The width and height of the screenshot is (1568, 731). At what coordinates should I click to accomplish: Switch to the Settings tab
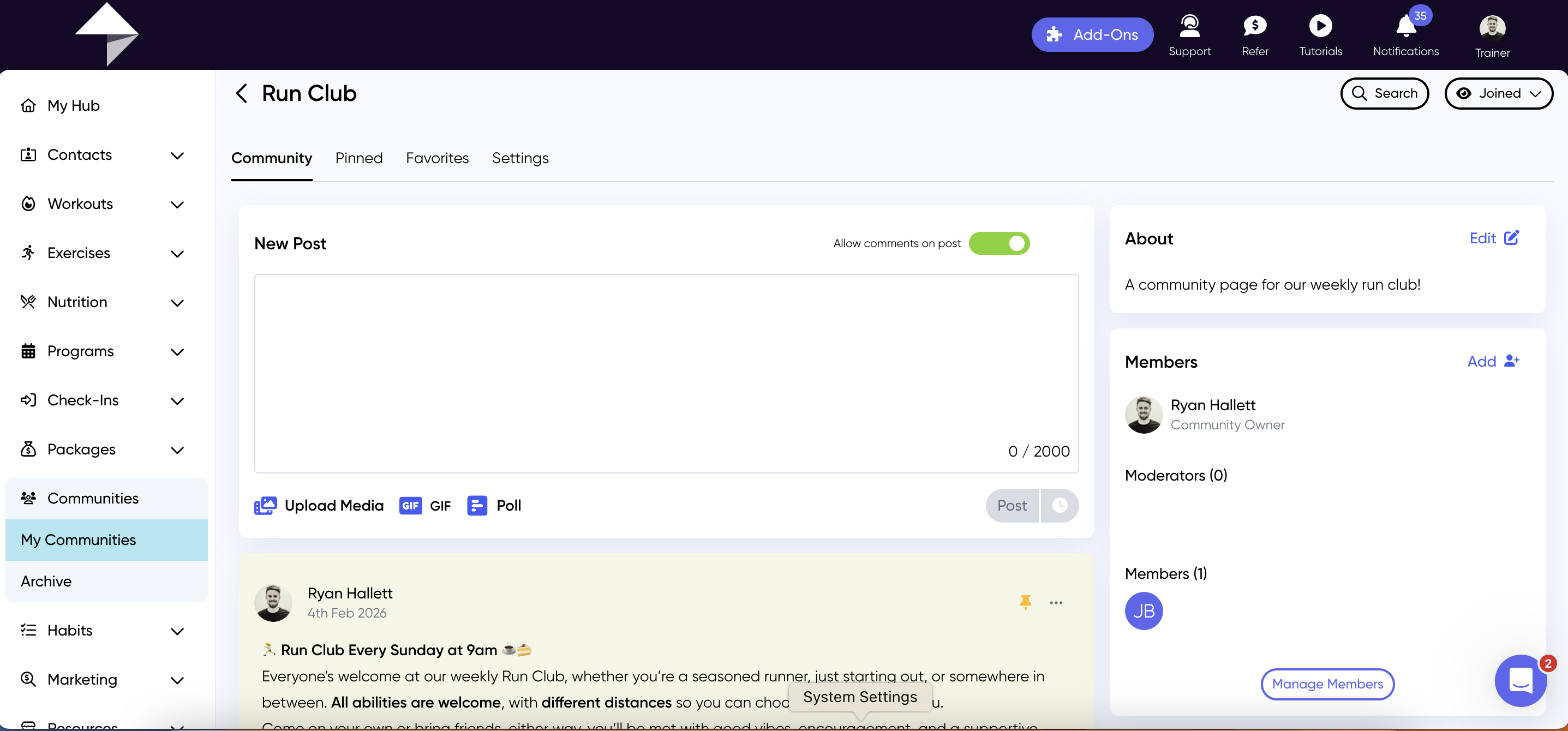tap(520, 158)
